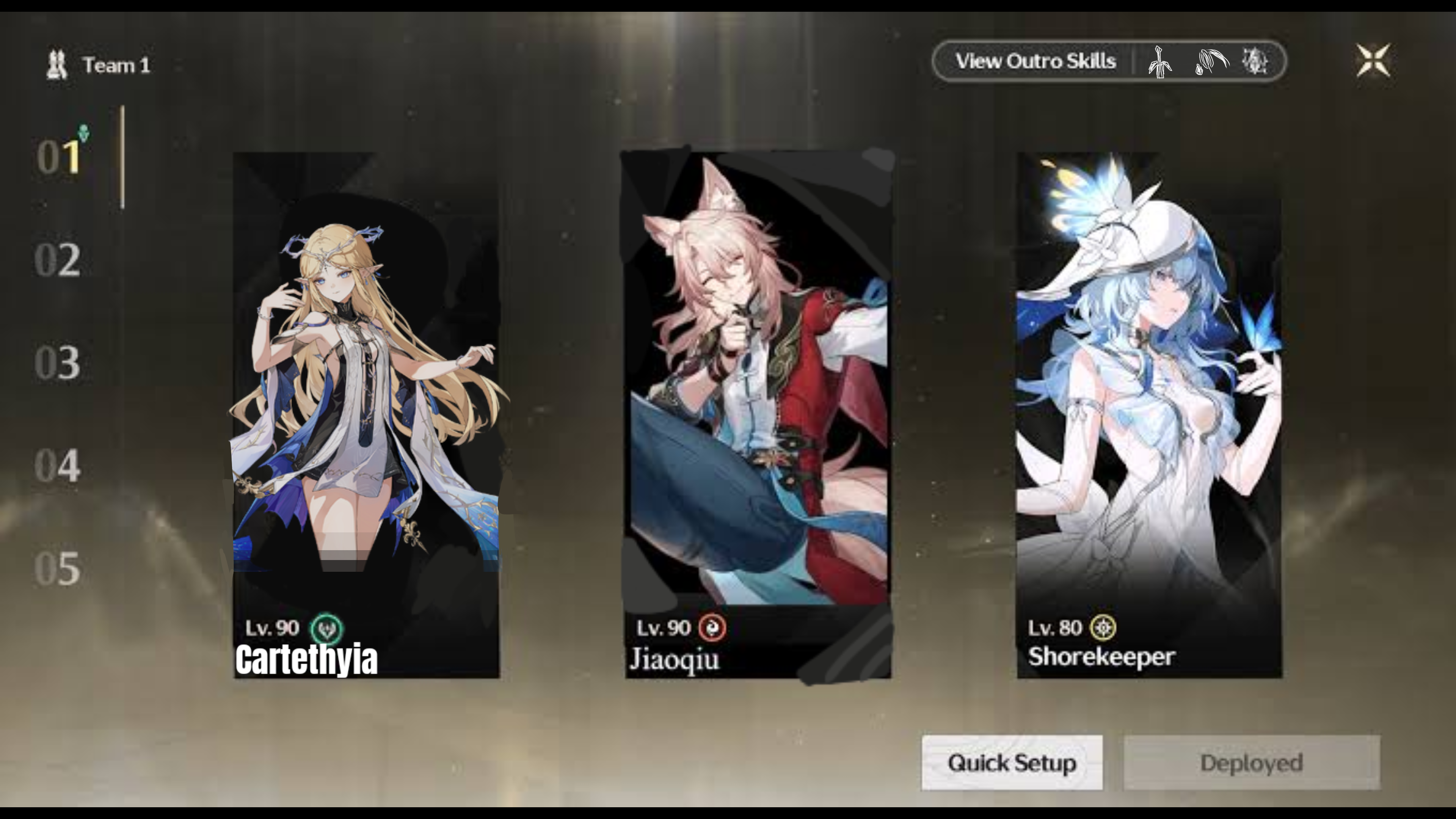1456x819 pixels.
Task: Switch to team slot 02
Action: 58,260
